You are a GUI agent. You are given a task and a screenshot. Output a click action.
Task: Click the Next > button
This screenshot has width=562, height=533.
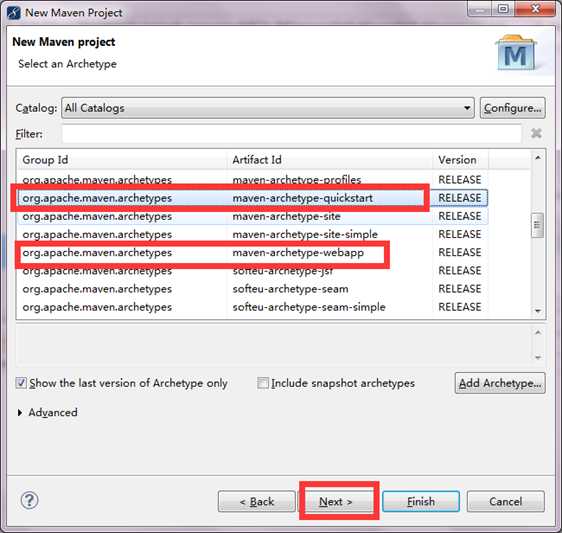click(x=336, y=501)
